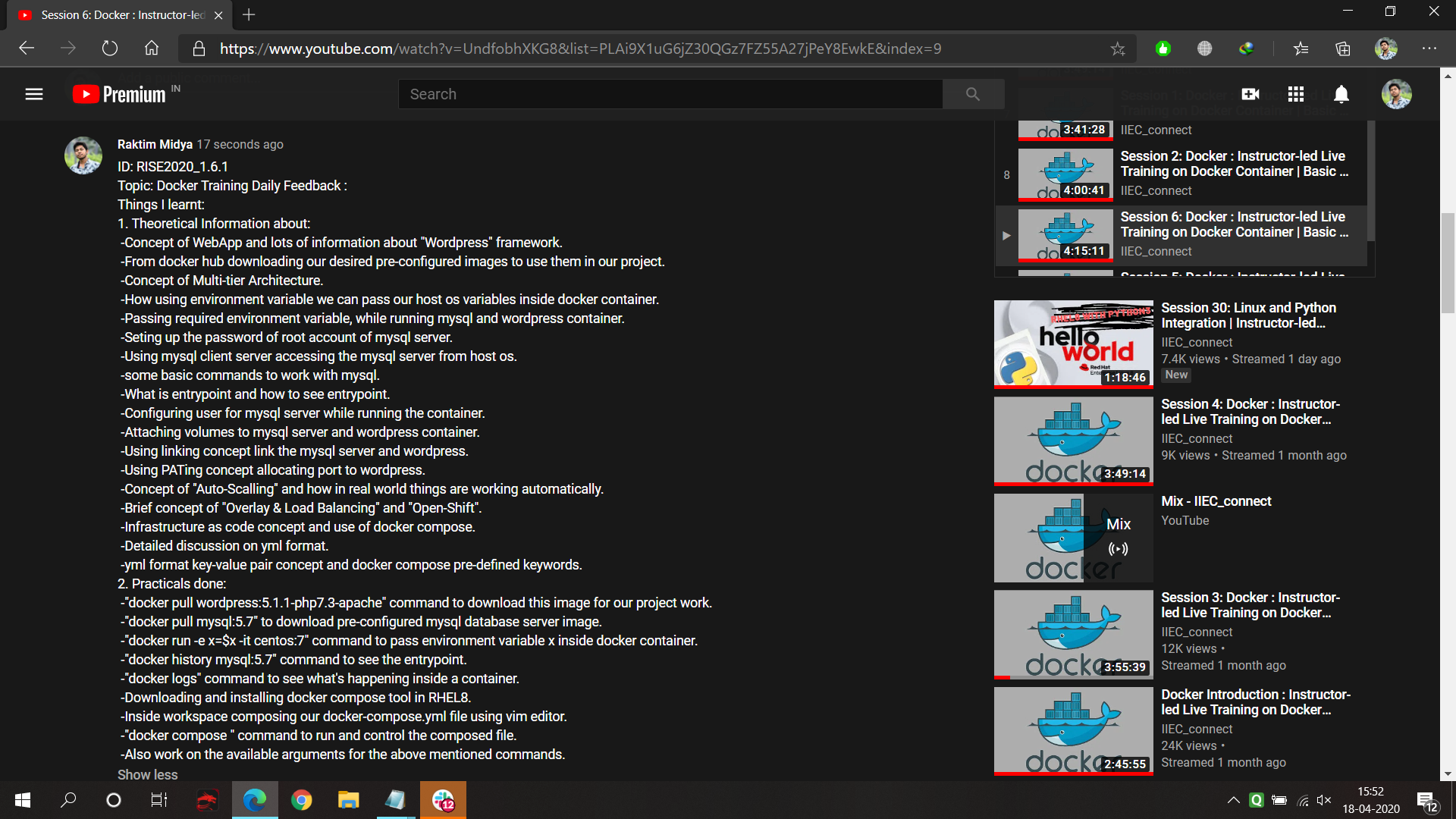This screenshot has width=1456, height=819.
Task: Click the Google apps grid icon
Action: pos(1296,93)
